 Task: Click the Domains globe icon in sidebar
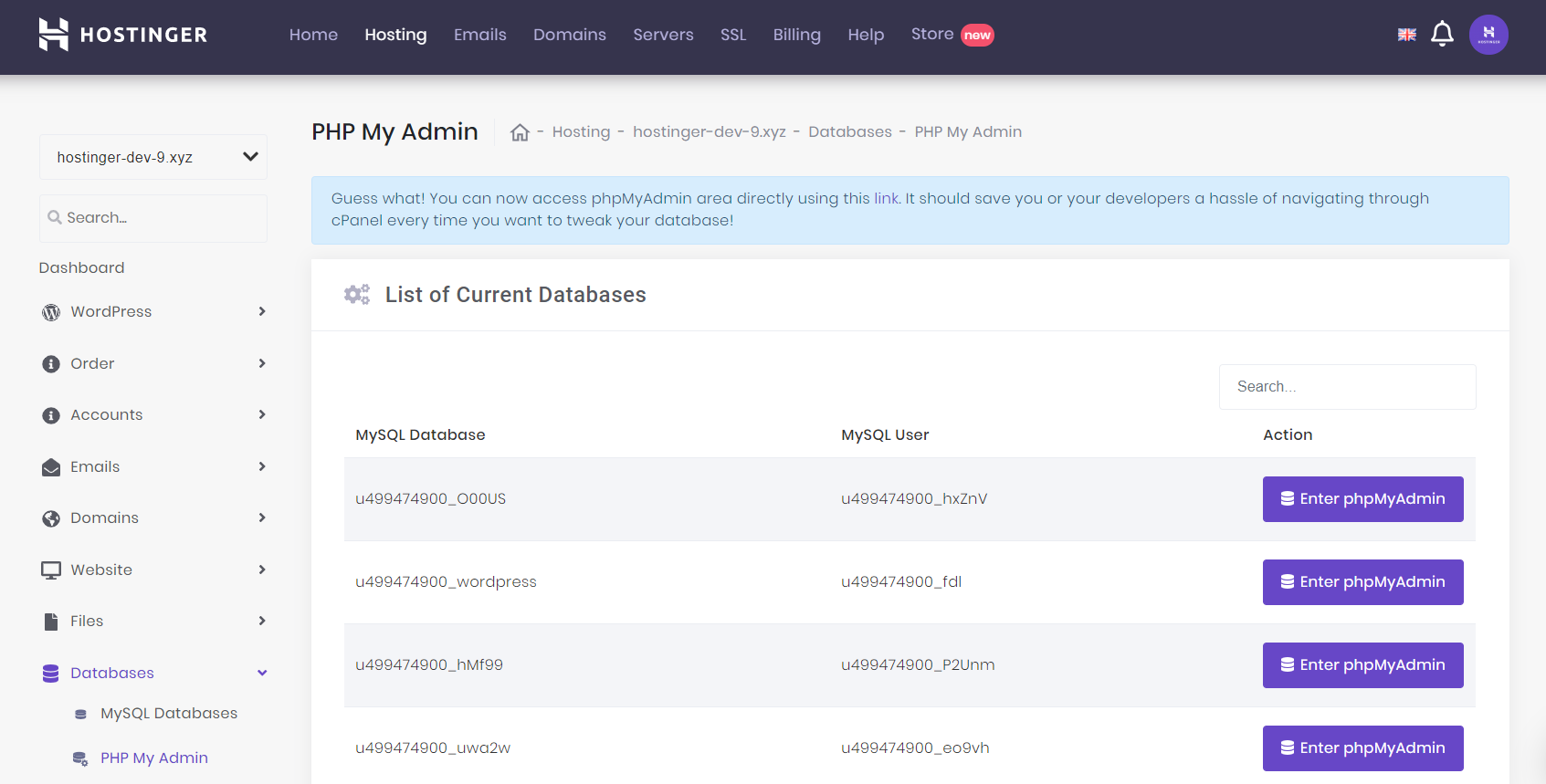pyautogui.click(x=51, y=518)
